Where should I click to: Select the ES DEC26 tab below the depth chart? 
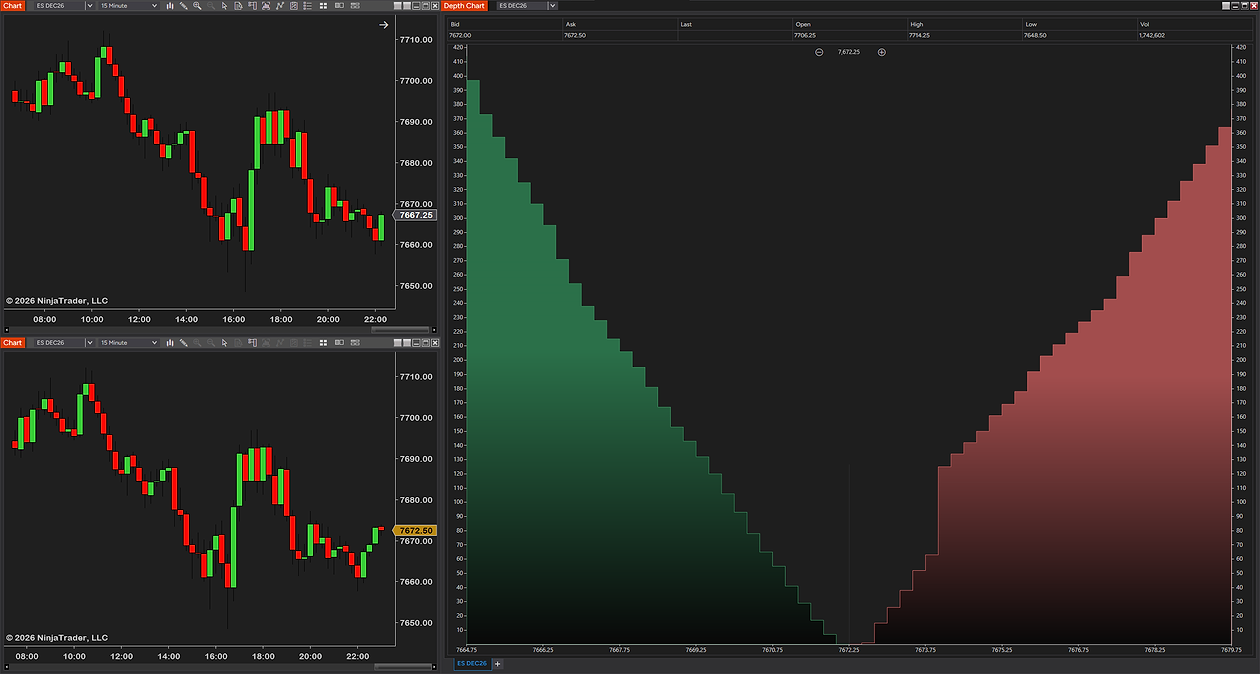(472, 663)
